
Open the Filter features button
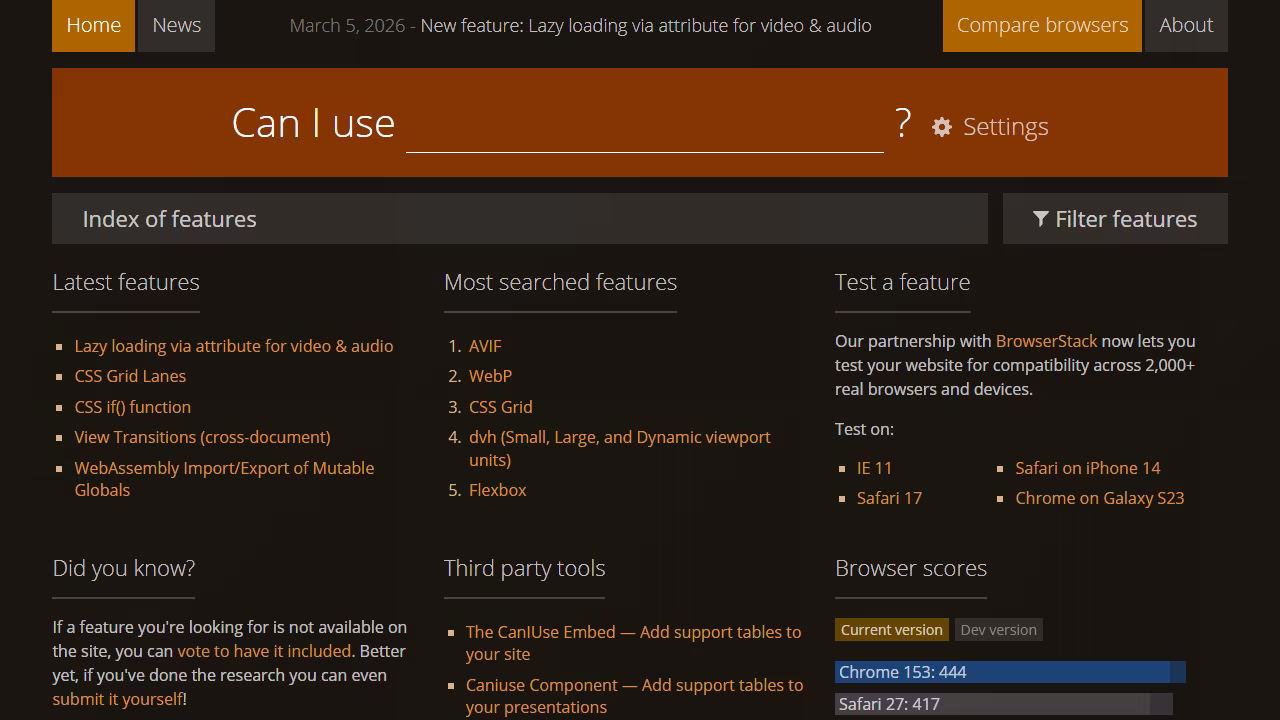(1115, 219)
